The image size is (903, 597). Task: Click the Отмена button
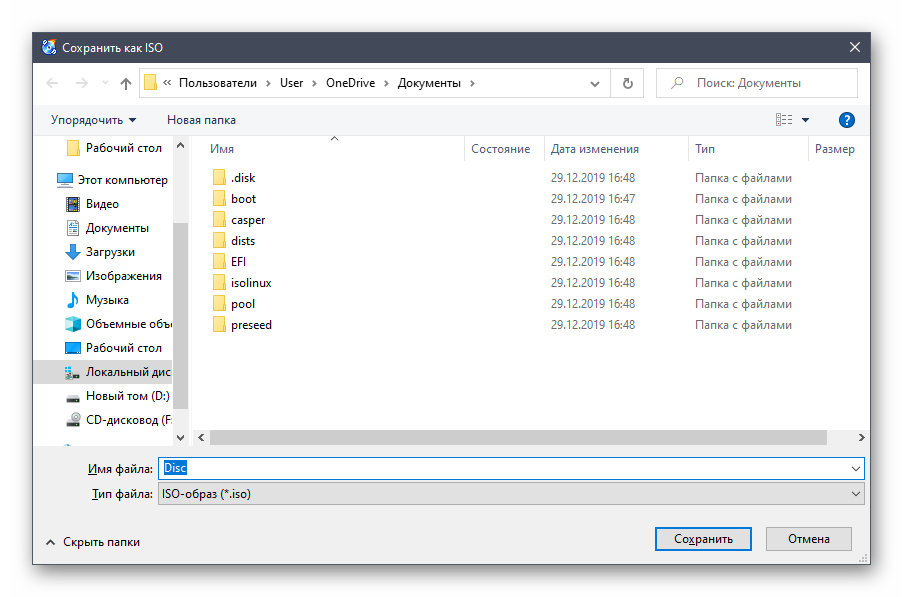(808, 539)
